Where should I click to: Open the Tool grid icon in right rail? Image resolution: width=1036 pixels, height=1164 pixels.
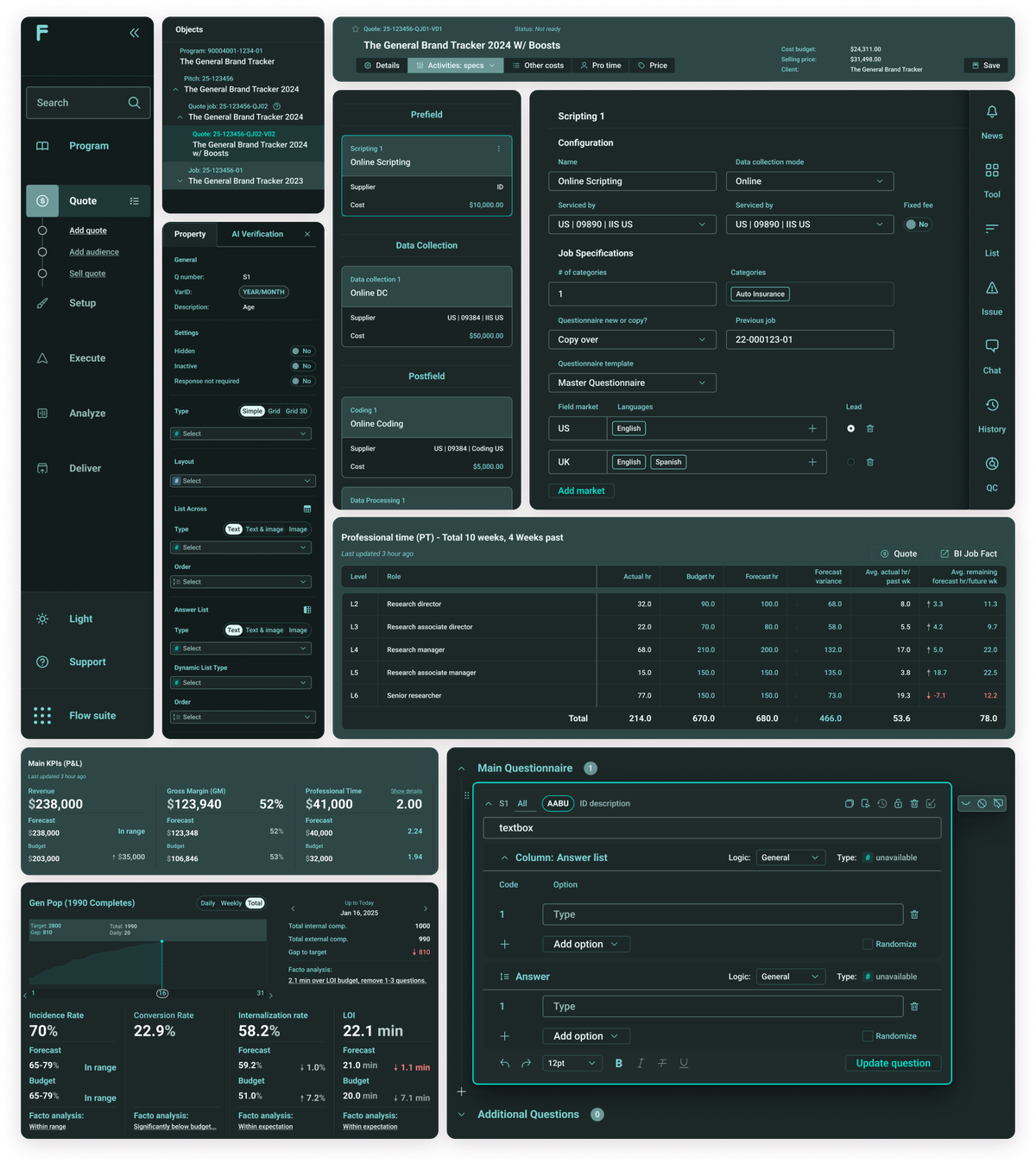(992, 171)
